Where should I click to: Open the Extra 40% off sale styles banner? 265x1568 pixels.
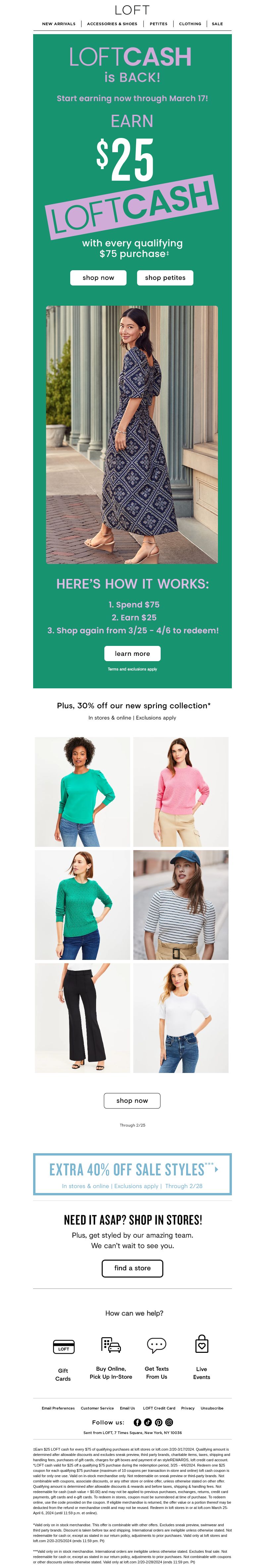point(132,1174)
